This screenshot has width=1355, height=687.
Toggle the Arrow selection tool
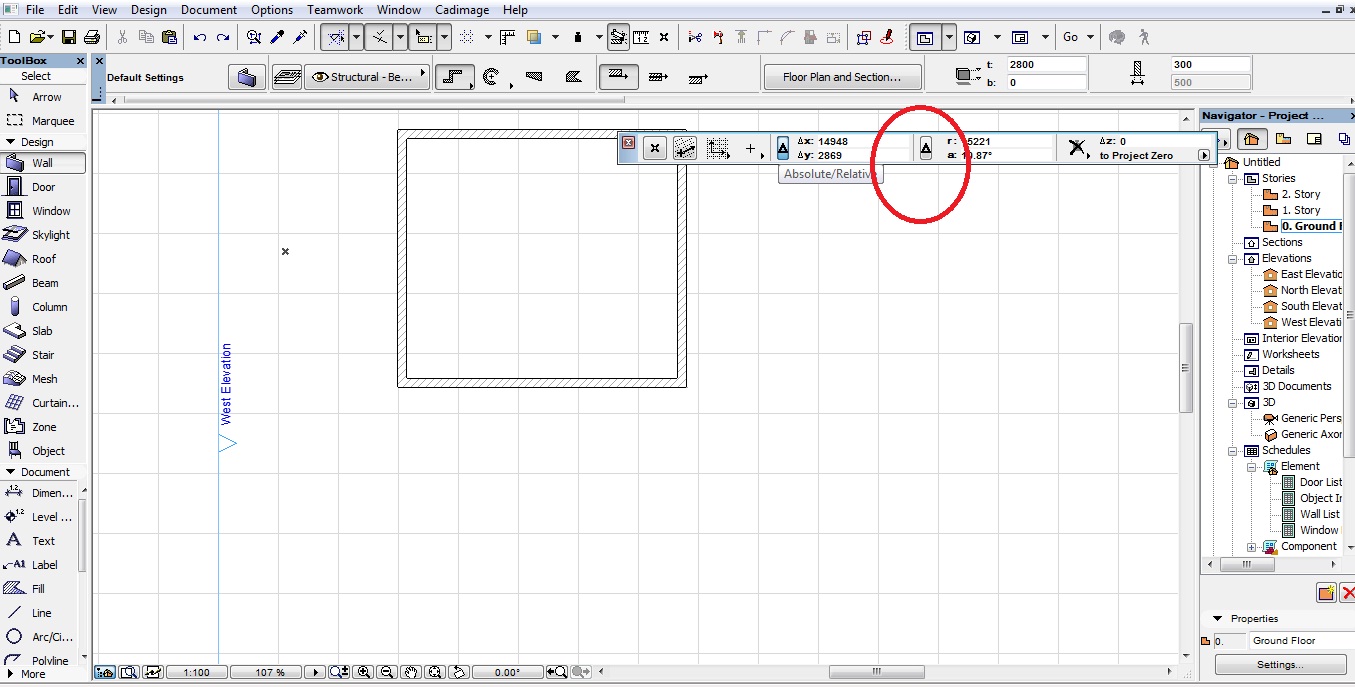coord(44,97)
